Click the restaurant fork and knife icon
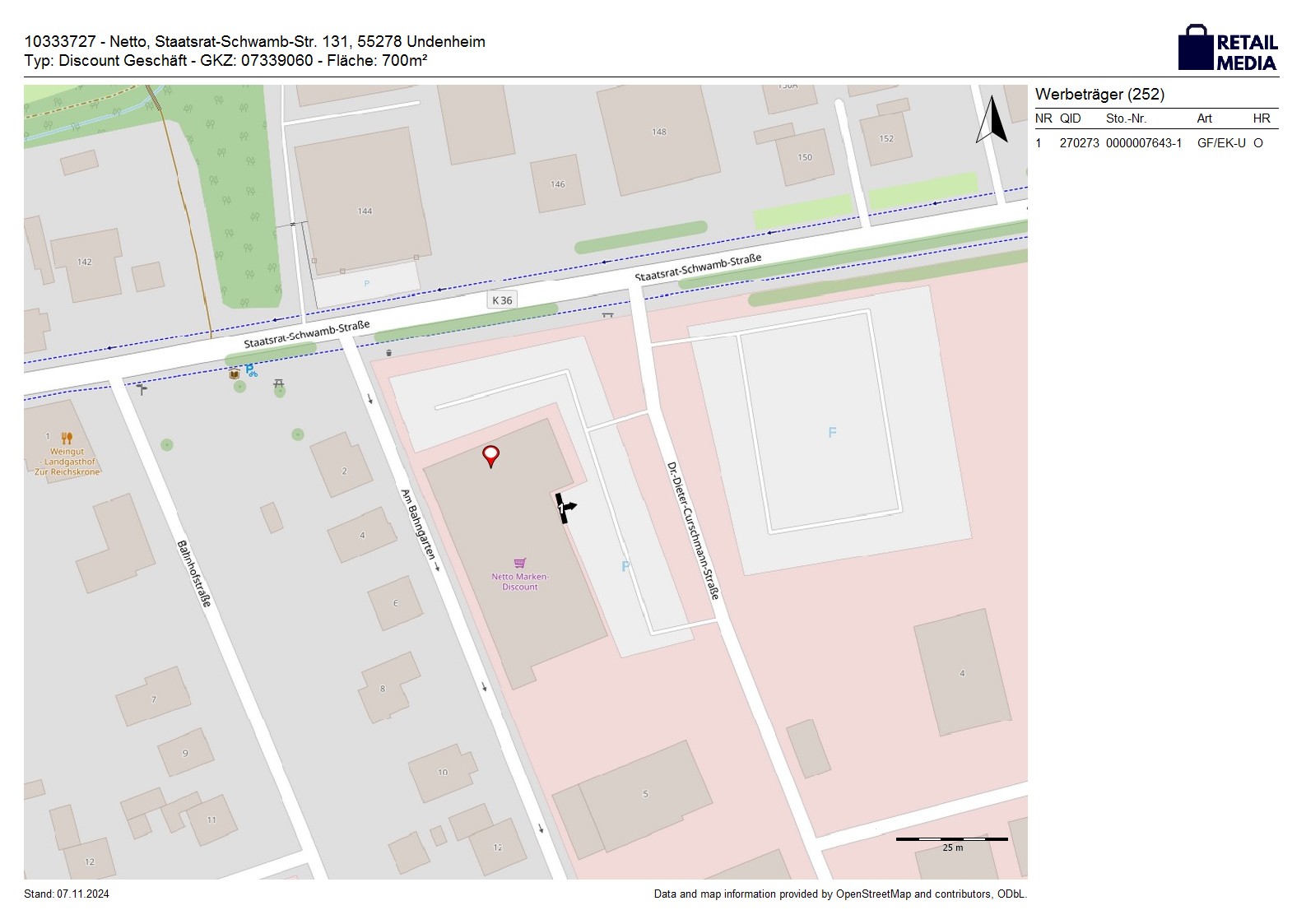Viewport: 1306px width, 924px height. 67,439
